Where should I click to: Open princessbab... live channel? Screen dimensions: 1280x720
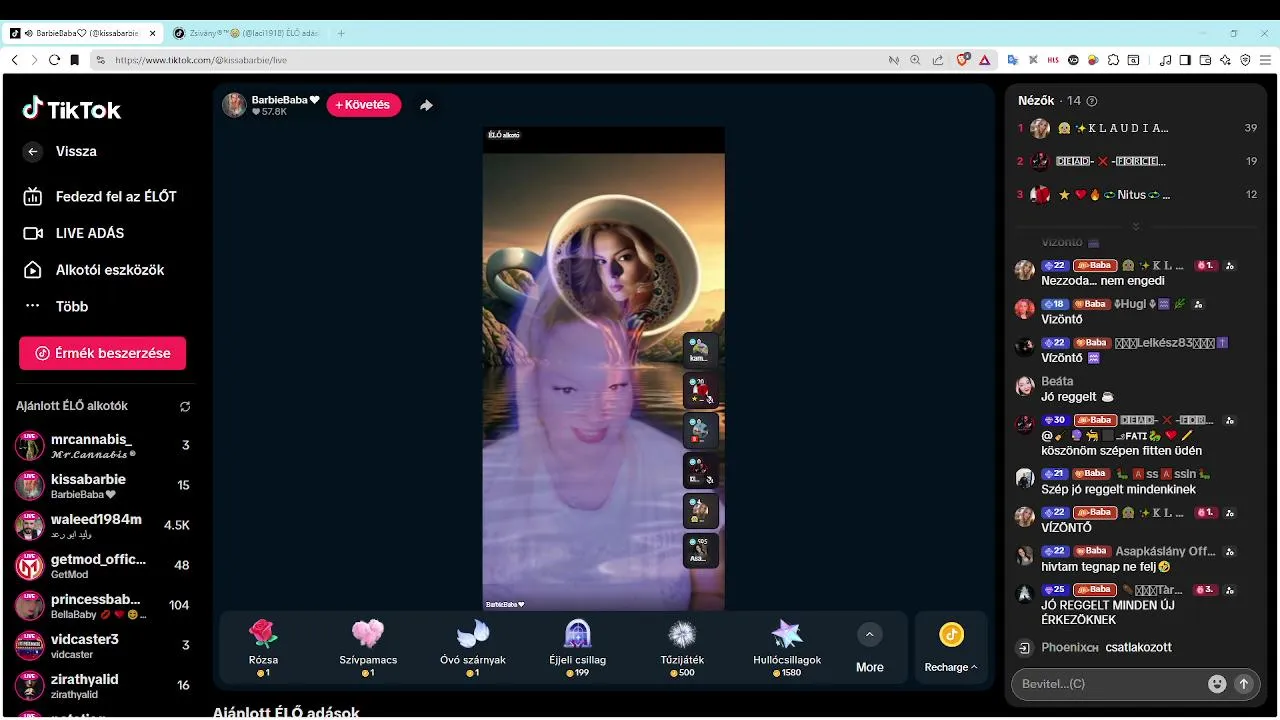click(x=102, y=605)
